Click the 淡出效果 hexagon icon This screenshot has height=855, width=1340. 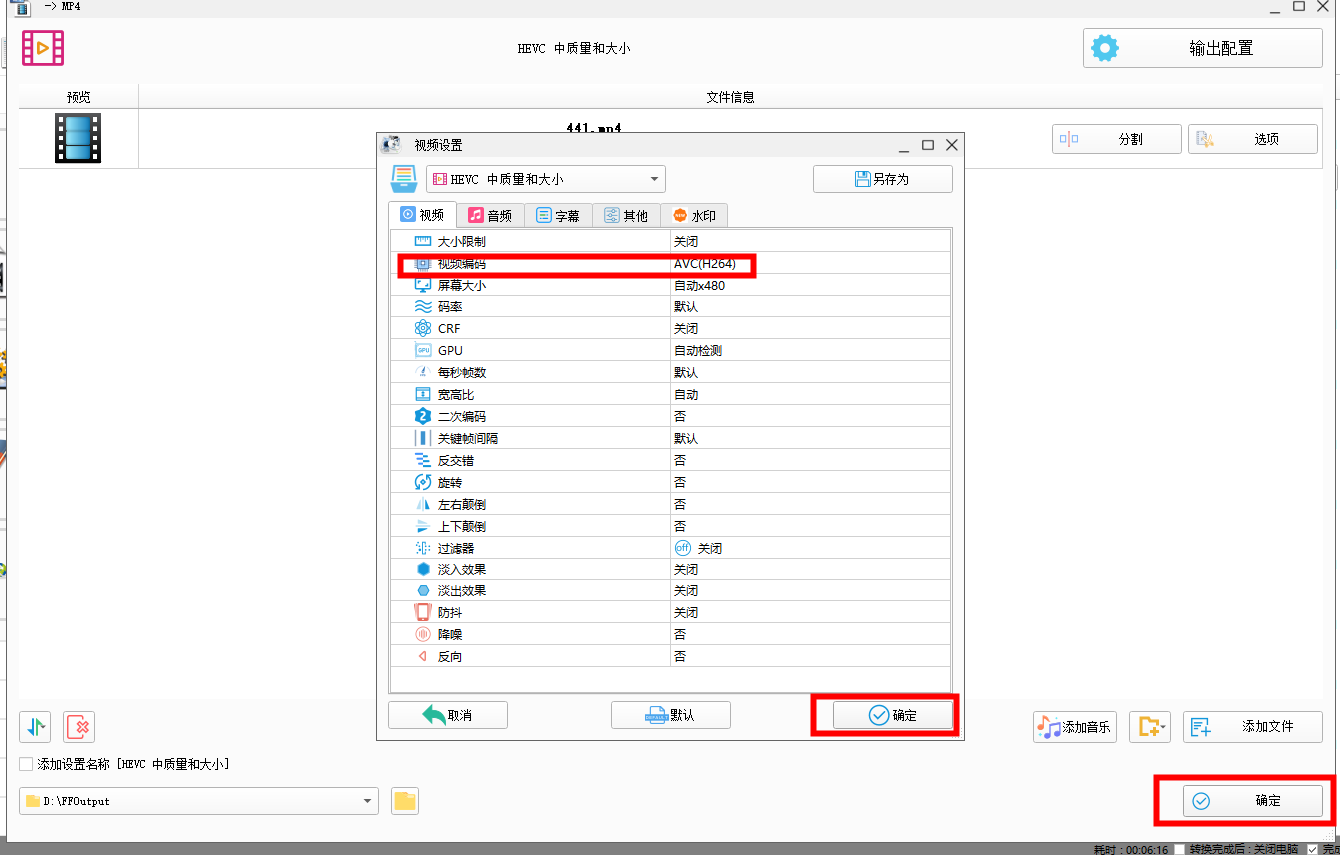tap(422, 591)
